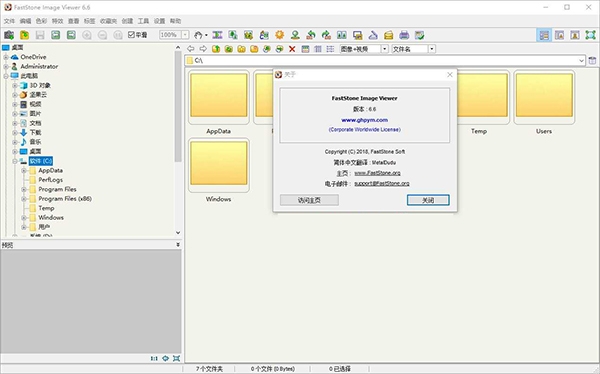Click the print icon in toolbar
Viewport: 600px width, 374px height.
(x=404, y=35)
